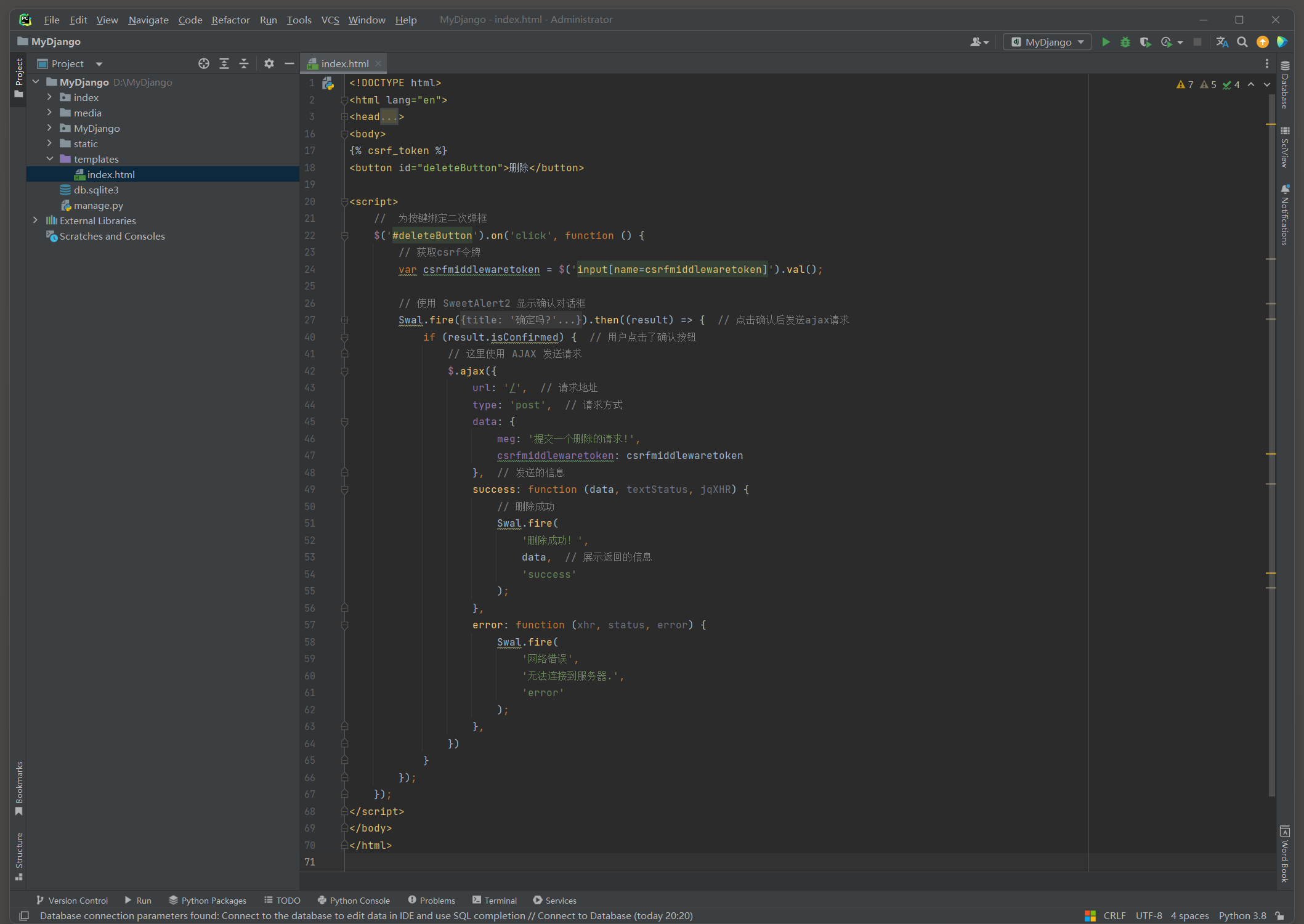The height and width of the screenshot is (924, 1304).
Task: Open the Word Book tool window
Action: pos(1285,854)
